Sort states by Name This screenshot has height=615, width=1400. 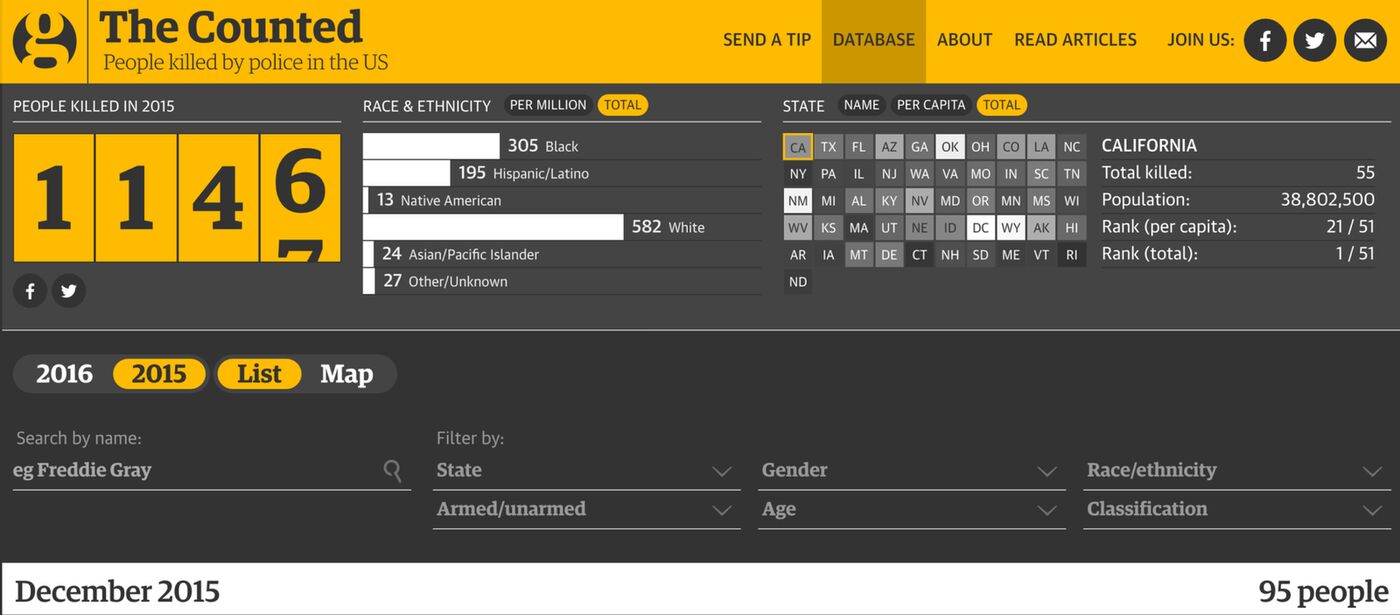(x=861, y=105)
